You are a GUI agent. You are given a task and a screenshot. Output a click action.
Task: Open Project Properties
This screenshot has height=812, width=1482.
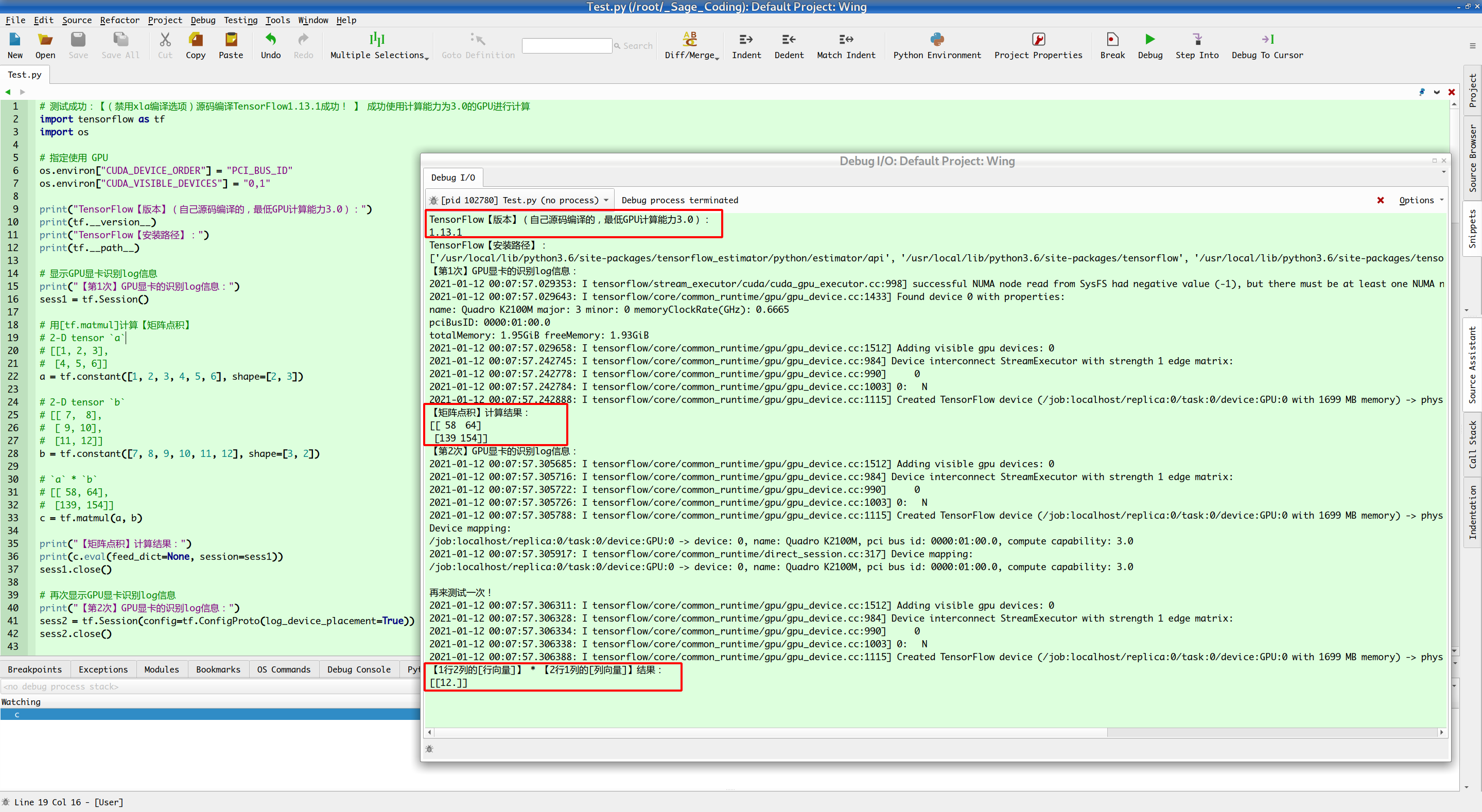pos(1038,45)
